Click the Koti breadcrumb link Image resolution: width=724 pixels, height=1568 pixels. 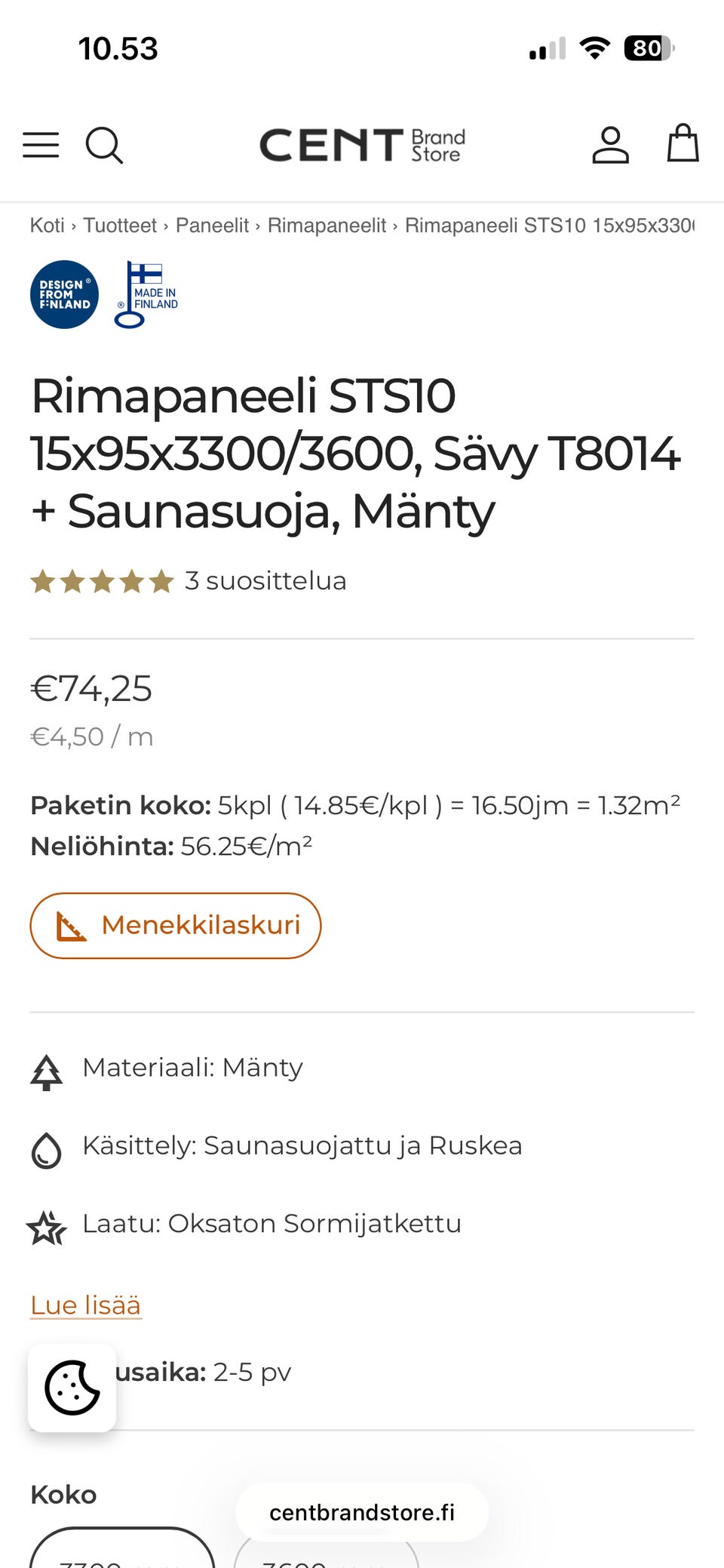pos(46,225)
